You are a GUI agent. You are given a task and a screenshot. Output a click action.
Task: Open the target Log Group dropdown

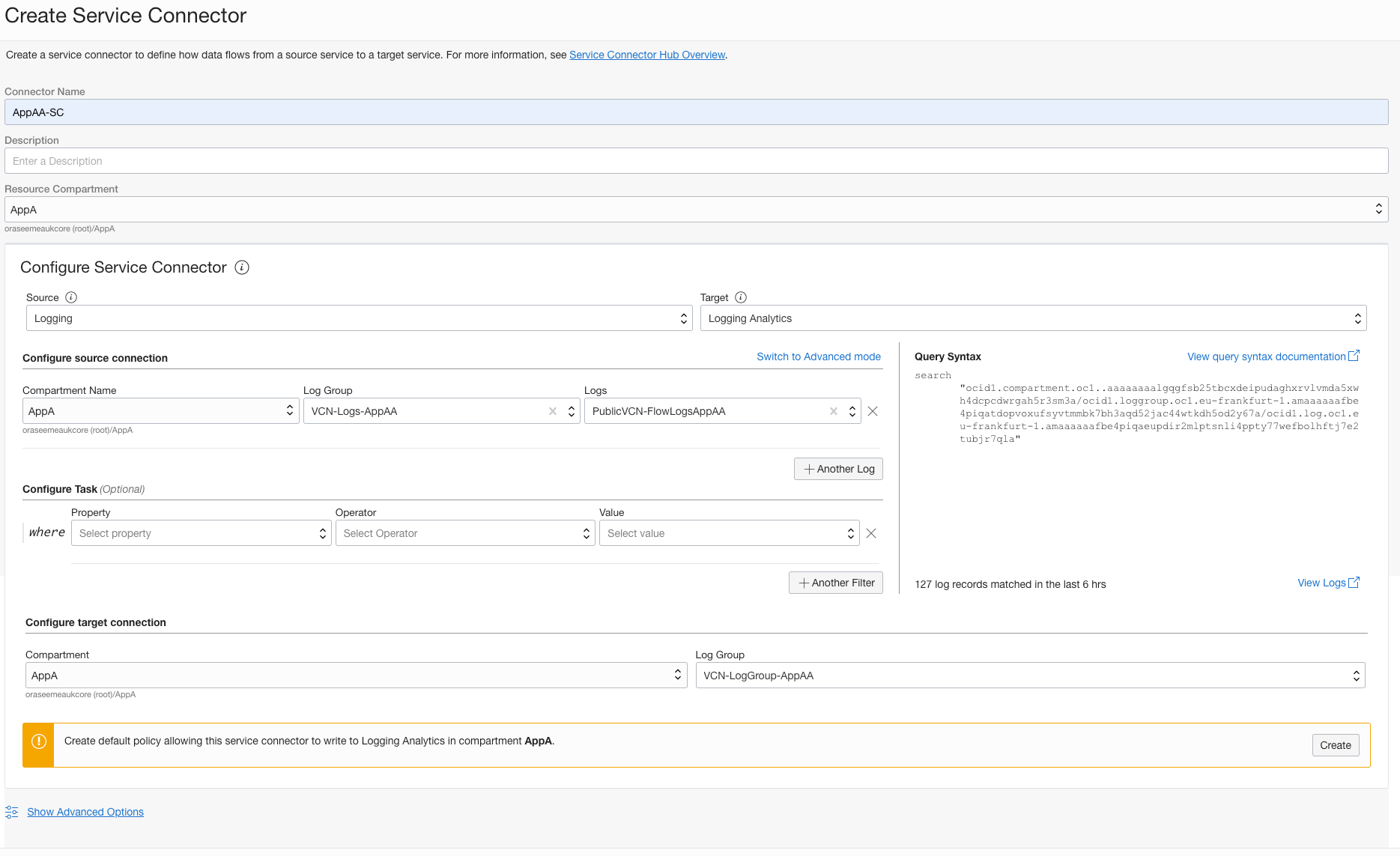[x=1030, y=676]
